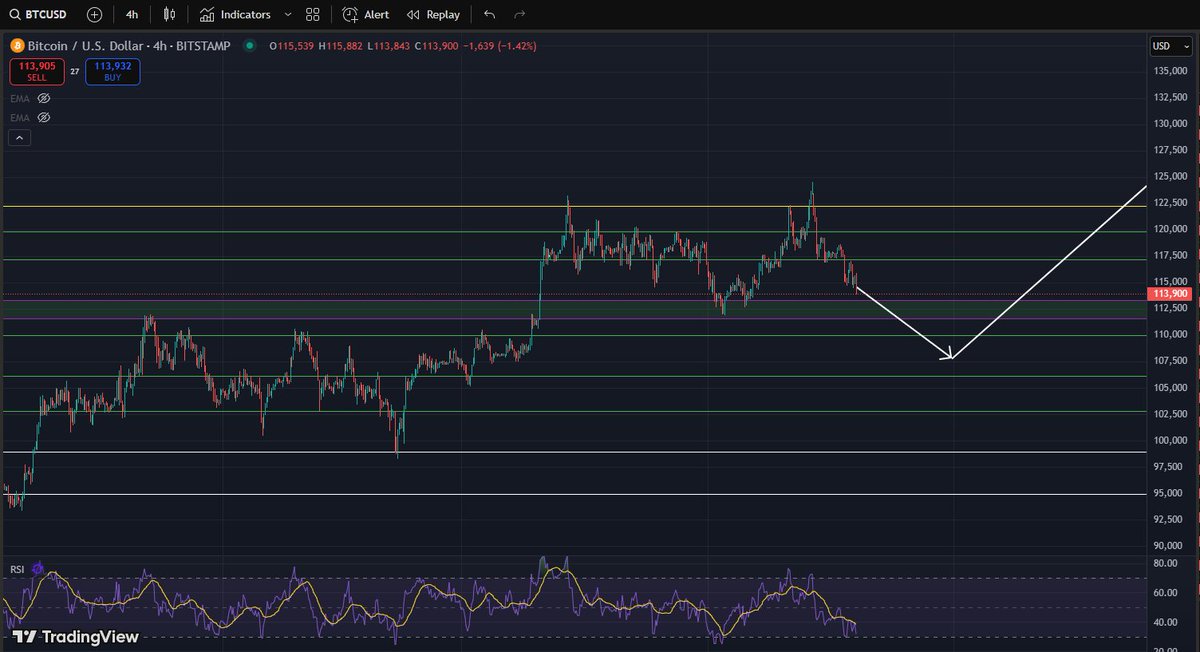The width and height of the screenshot is (1200, 652).
Task: Click the compare/add symbol plus icon
Action: [x=93, y=14]
